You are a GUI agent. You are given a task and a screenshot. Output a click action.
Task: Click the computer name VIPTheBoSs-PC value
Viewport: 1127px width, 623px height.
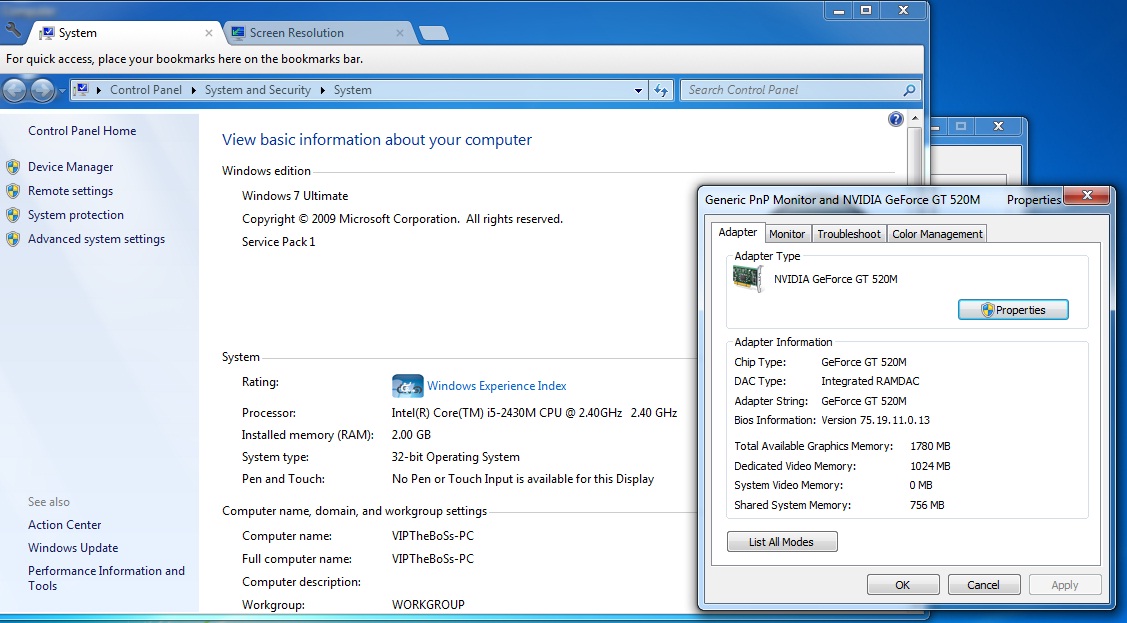point(433,536)
